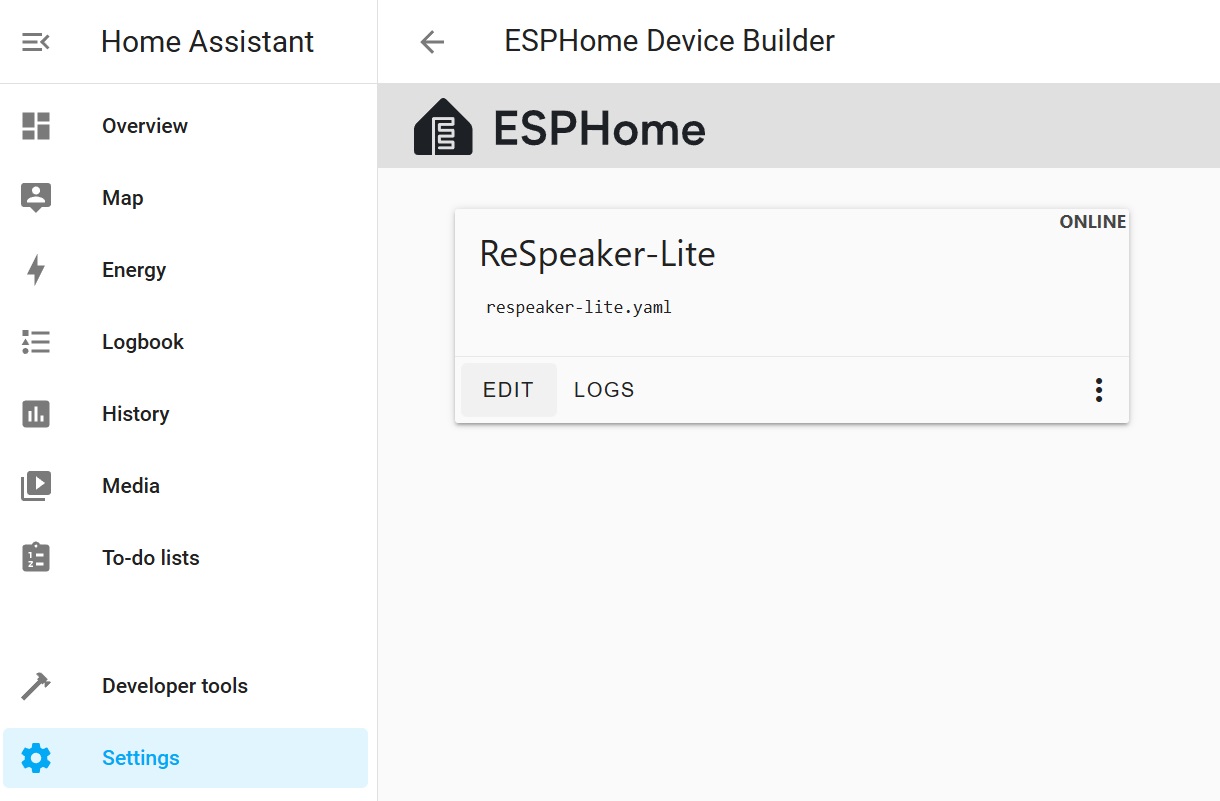Click the ONLINE status label

[1093, 222]
